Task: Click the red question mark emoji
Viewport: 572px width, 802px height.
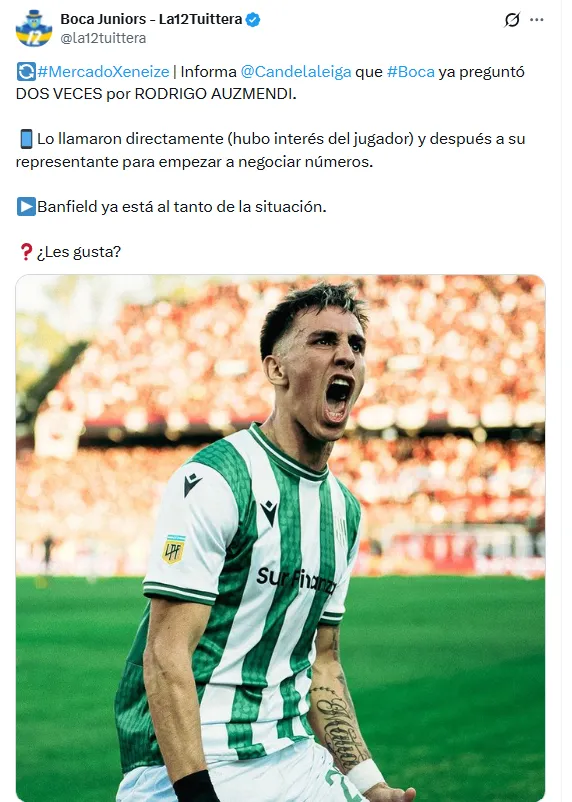Action: tap(26, 252)
